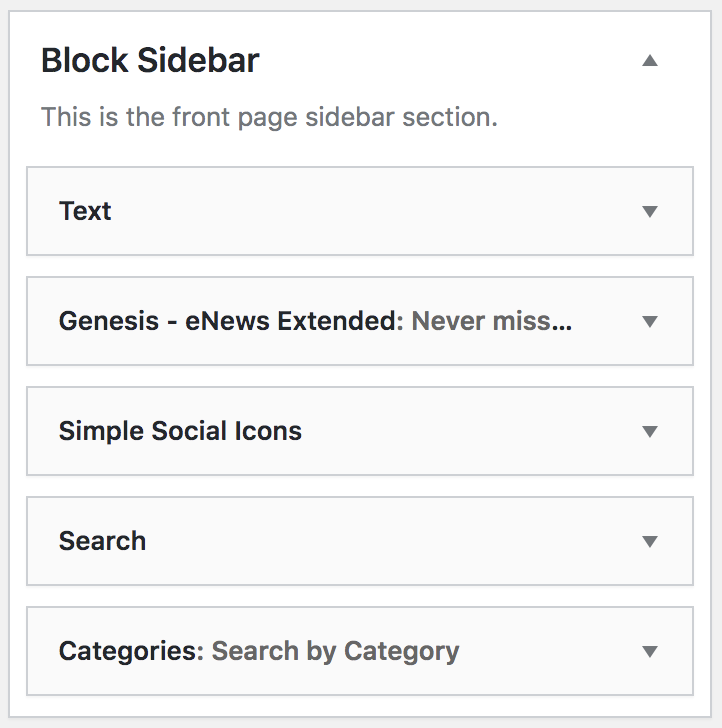Click Simple Social Icons widget title

(x=180, y=431)
